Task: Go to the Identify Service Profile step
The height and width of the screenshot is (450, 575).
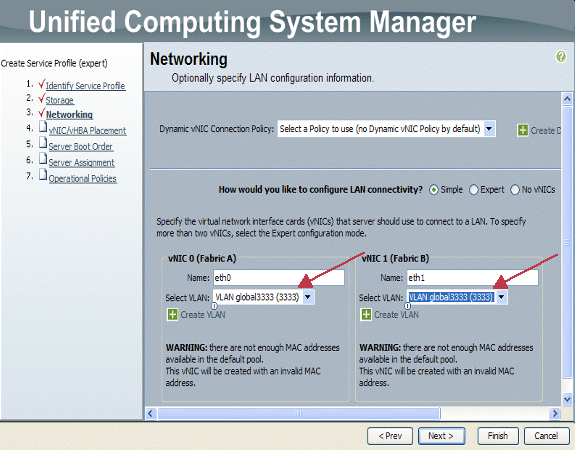Action: click(x=85, y=86)
